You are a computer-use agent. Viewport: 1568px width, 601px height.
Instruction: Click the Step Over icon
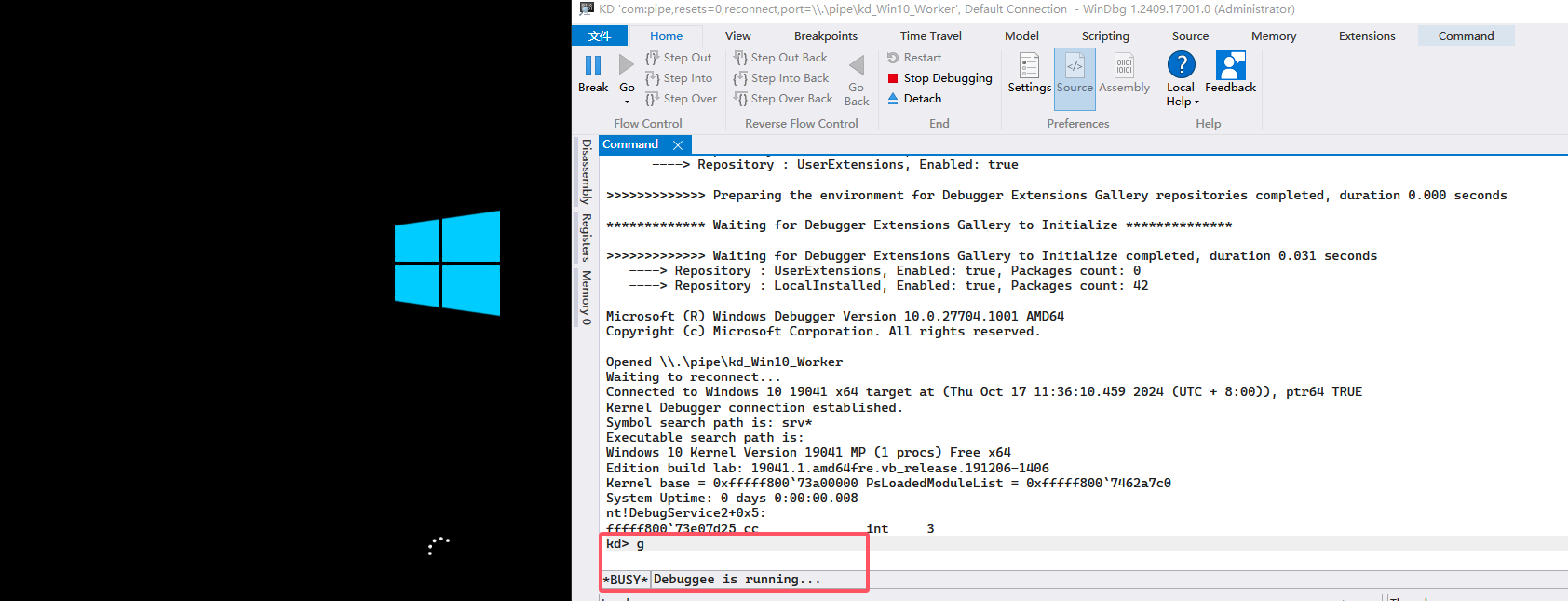pos(653,99)
